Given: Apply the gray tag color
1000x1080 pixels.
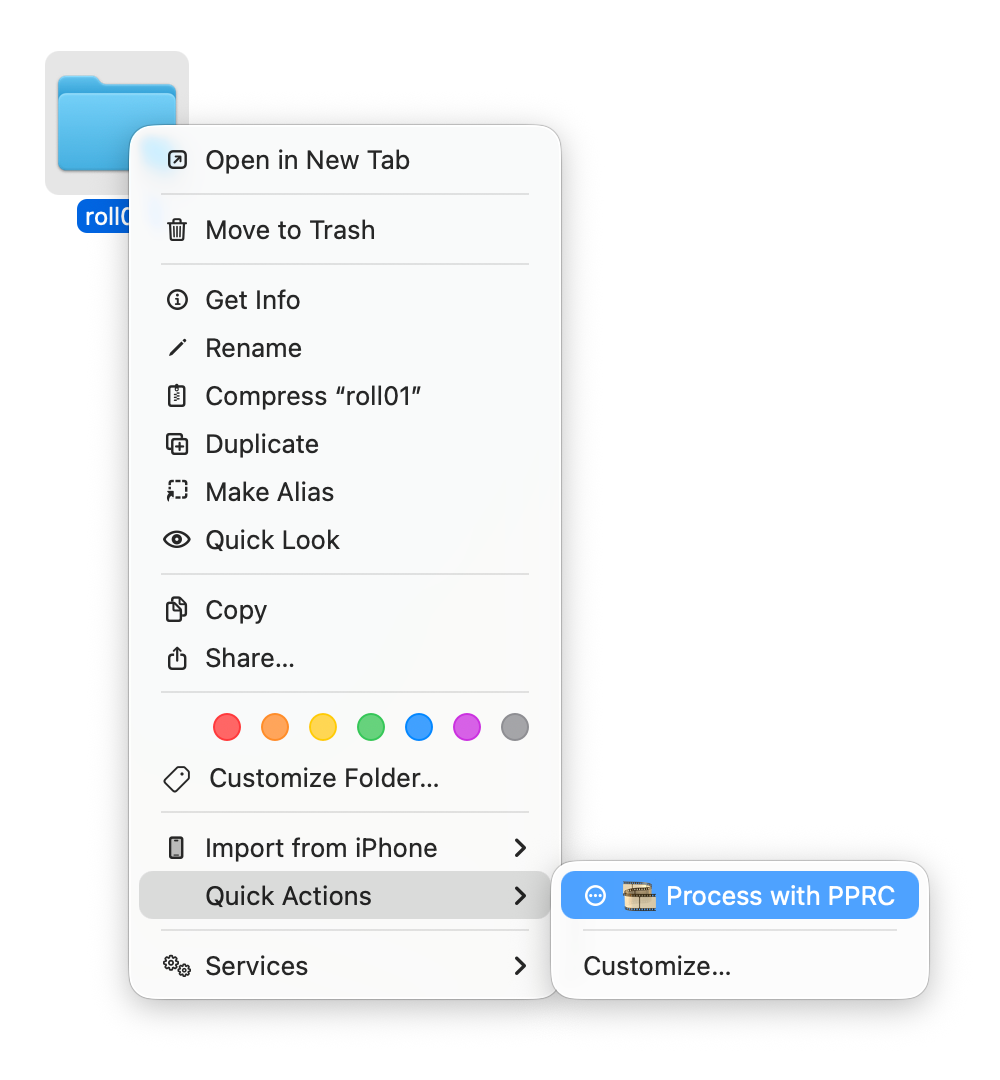Looking at the screenshot, I should pyautogui.click(x=515, y=727).
